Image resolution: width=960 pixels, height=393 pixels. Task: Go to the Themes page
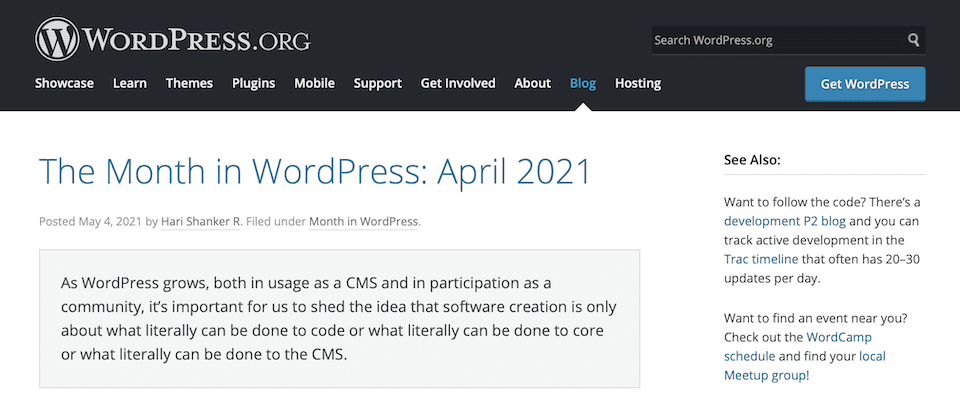click(189, 83)
